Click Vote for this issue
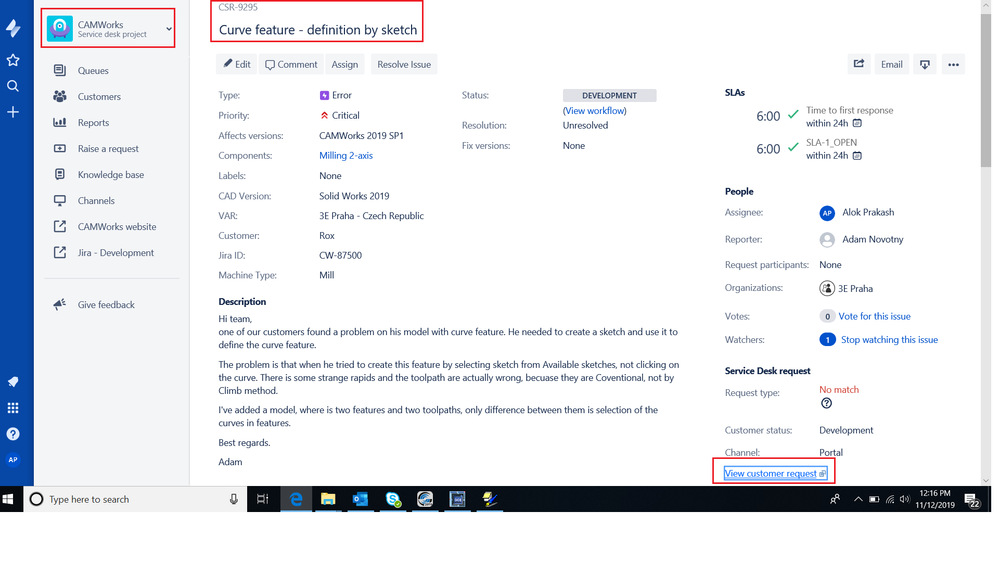Screen dimensions: 999x562 coord(874,317)
